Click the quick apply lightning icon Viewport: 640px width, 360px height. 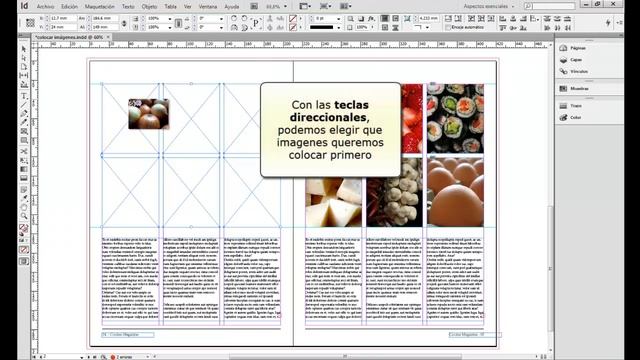pyautogui.click(x=608, y=23)
